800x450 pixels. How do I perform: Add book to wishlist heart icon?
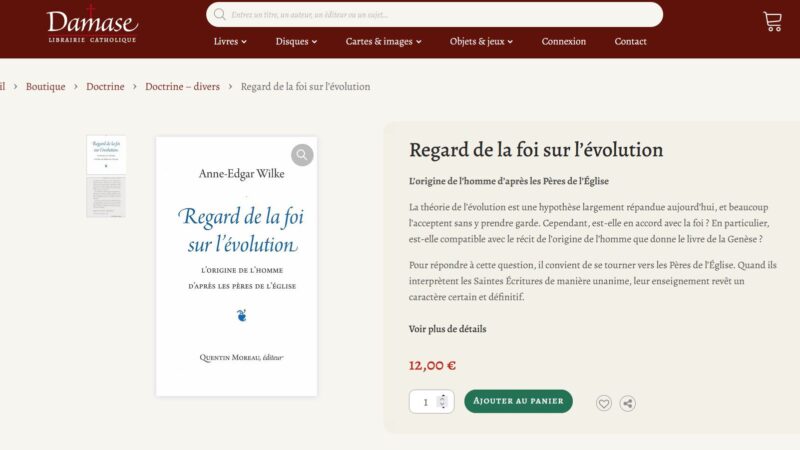(x=604, y=403)
